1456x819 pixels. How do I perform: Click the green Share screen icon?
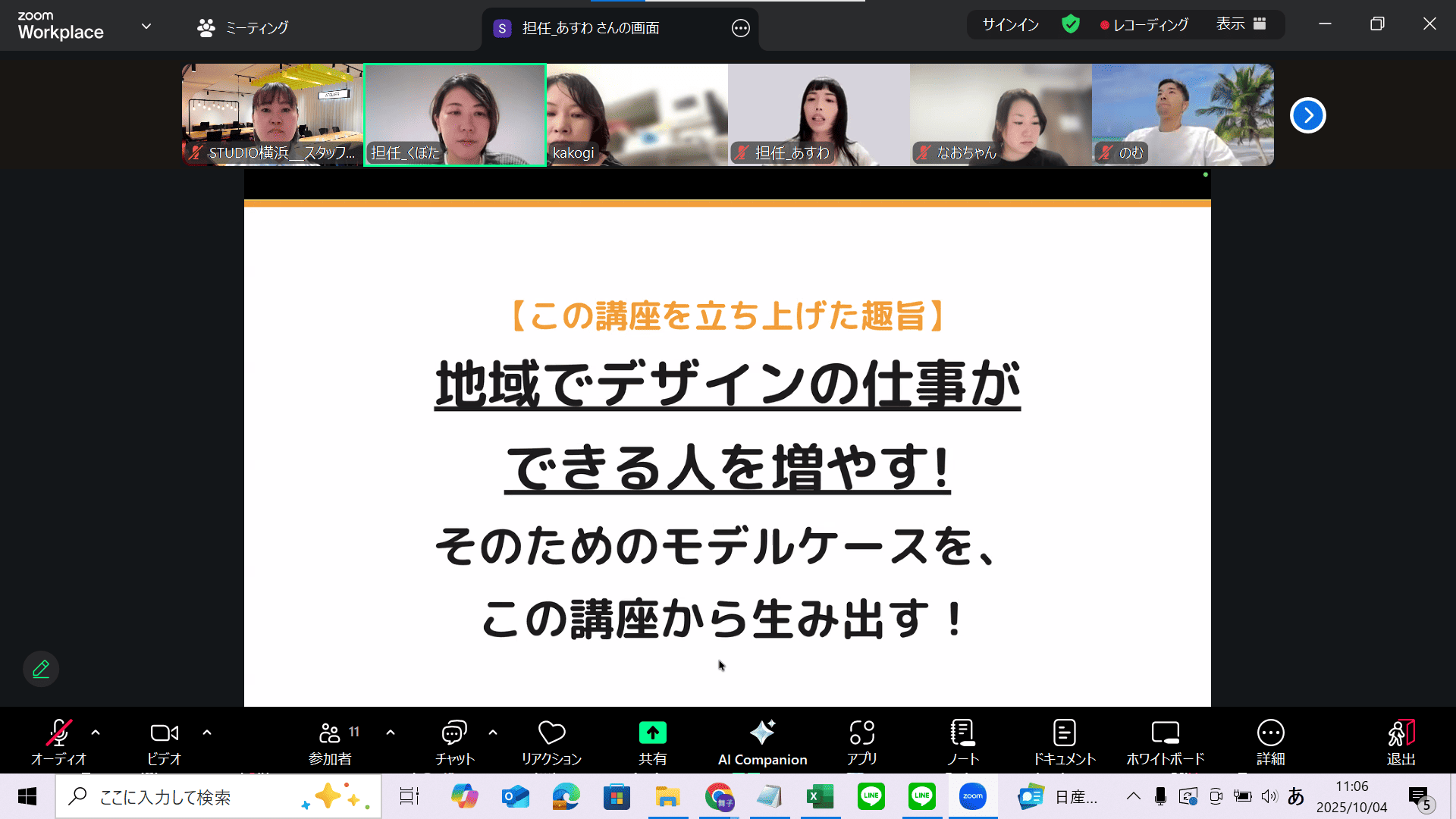point(652,733)
